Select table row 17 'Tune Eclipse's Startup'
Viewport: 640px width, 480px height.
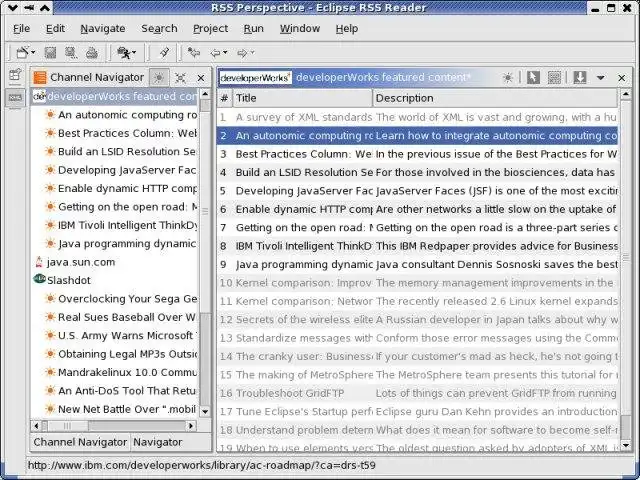point(417,412)
